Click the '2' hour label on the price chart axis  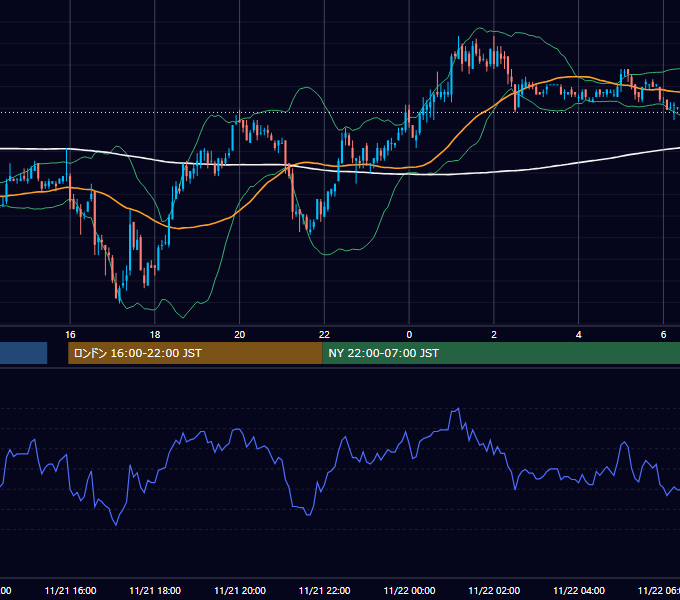point(494,335)
